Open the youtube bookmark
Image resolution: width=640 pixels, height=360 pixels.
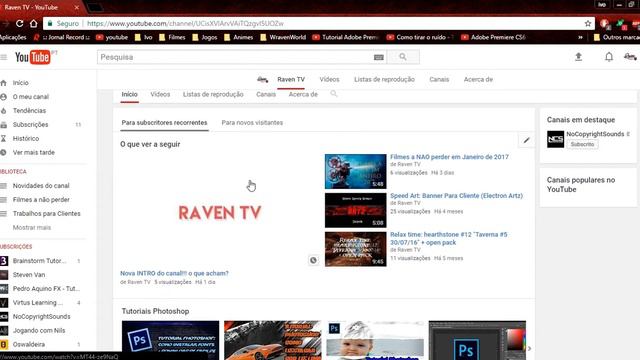112,37
